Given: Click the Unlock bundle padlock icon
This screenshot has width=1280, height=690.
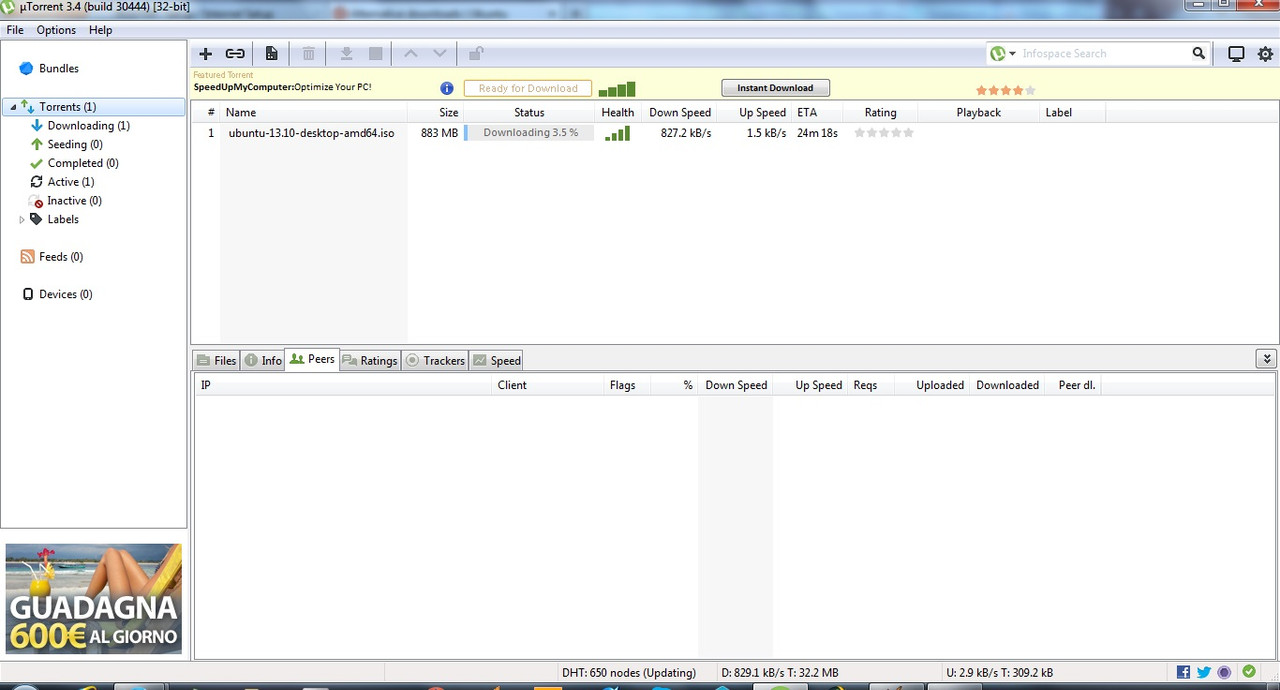Looking at the screenshot, I should pos(477,54).
